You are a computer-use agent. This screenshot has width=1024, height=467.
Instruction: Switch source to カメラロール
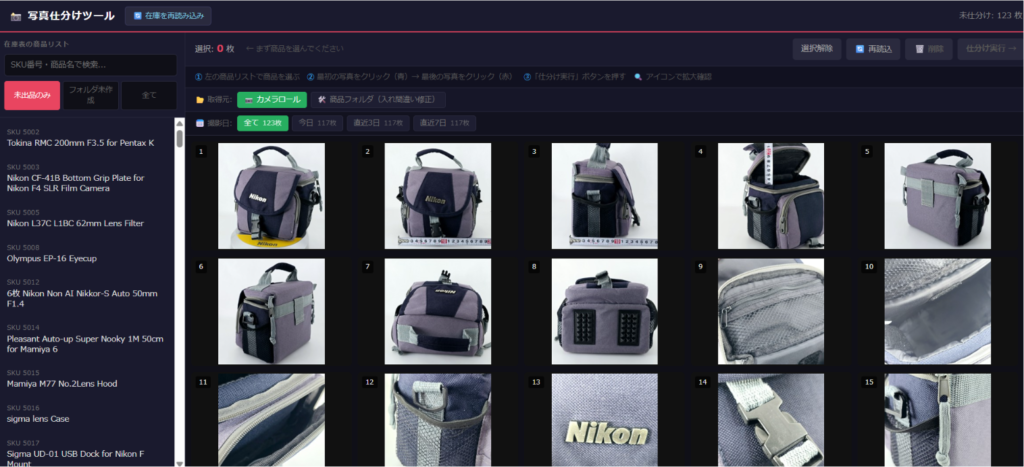[x=272, y=100]
